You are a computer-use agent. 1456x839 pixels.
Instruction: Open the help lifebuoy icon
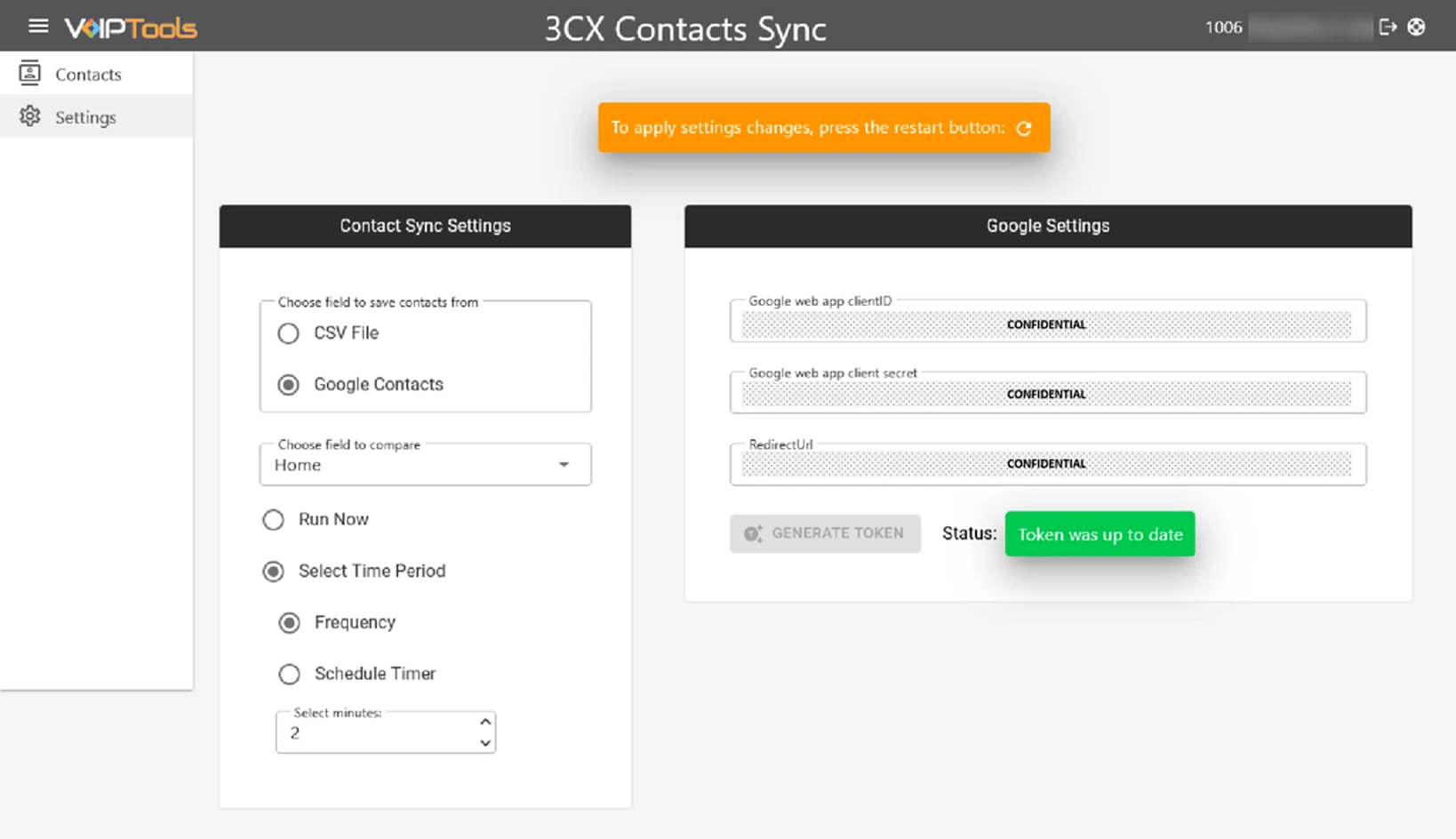pos(1416,27)
